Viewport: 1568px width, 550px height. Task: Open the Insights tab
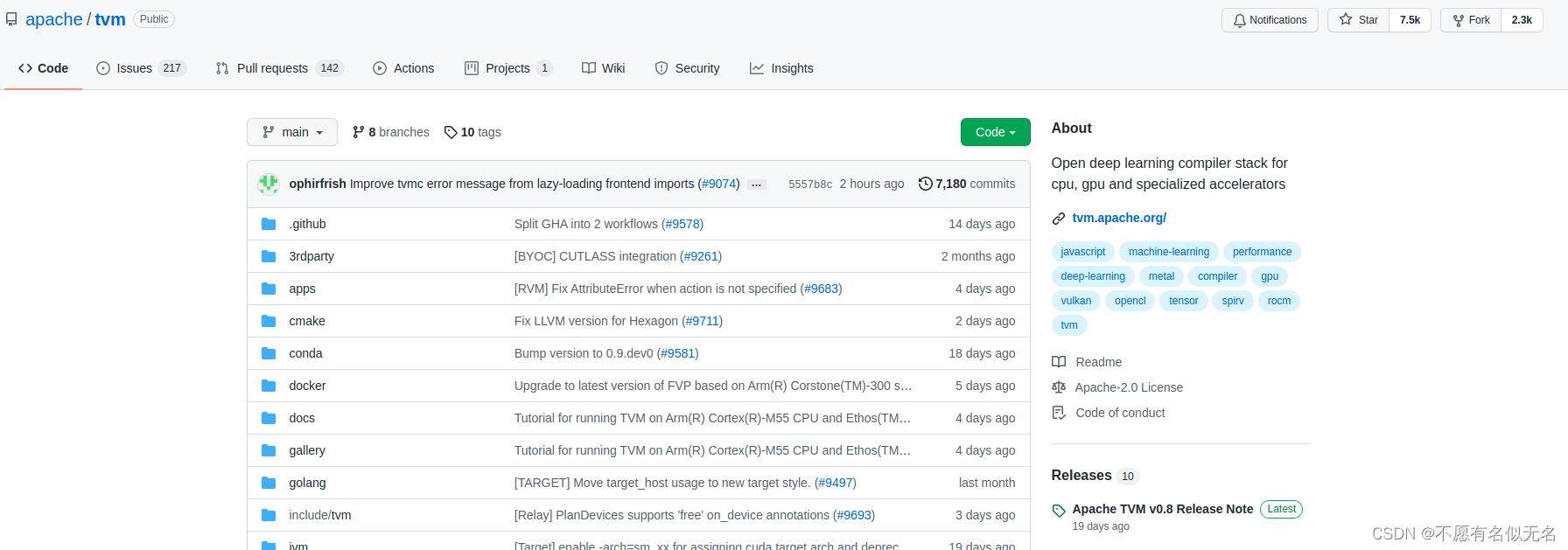[x=781, y=68]
